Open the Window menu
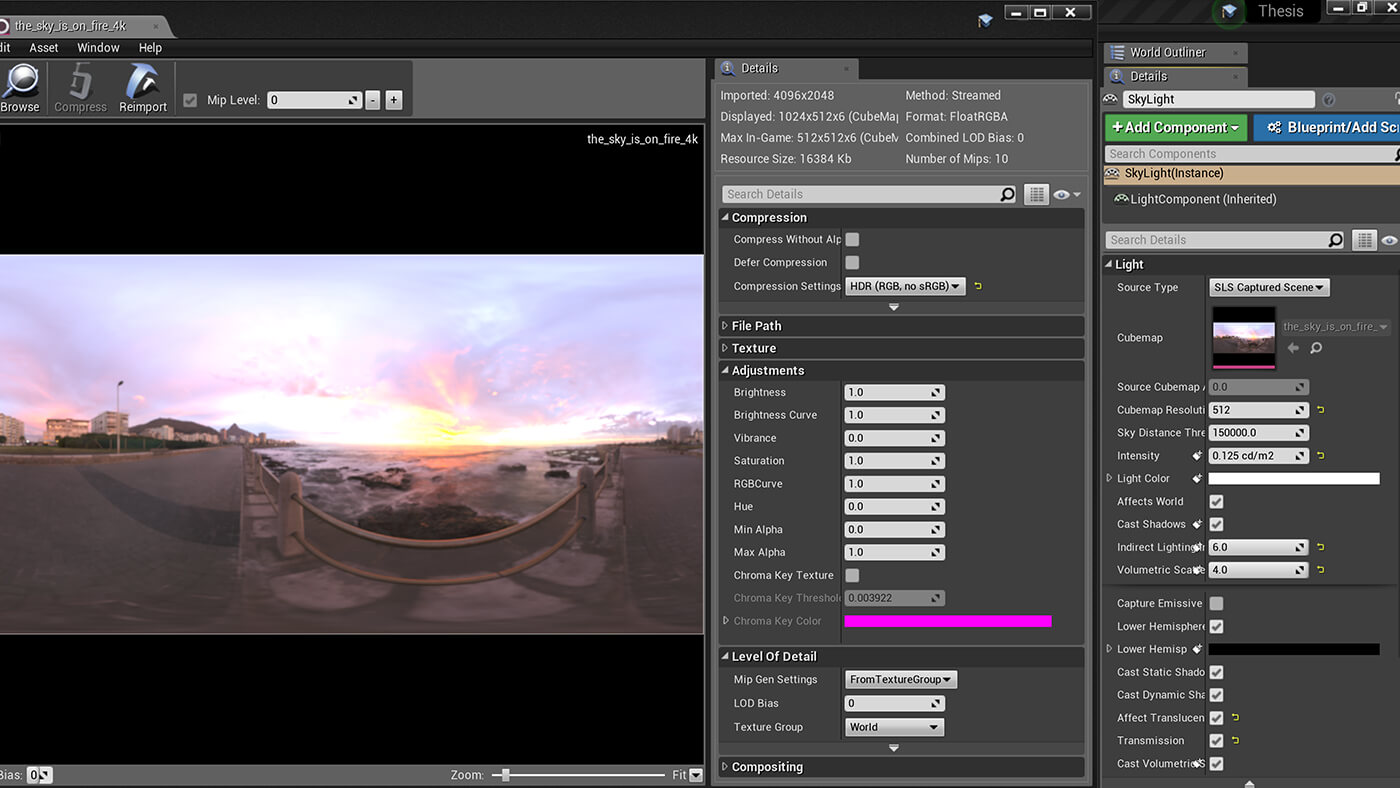This screenshot has width=1400, height=788. tap(98, 48)
